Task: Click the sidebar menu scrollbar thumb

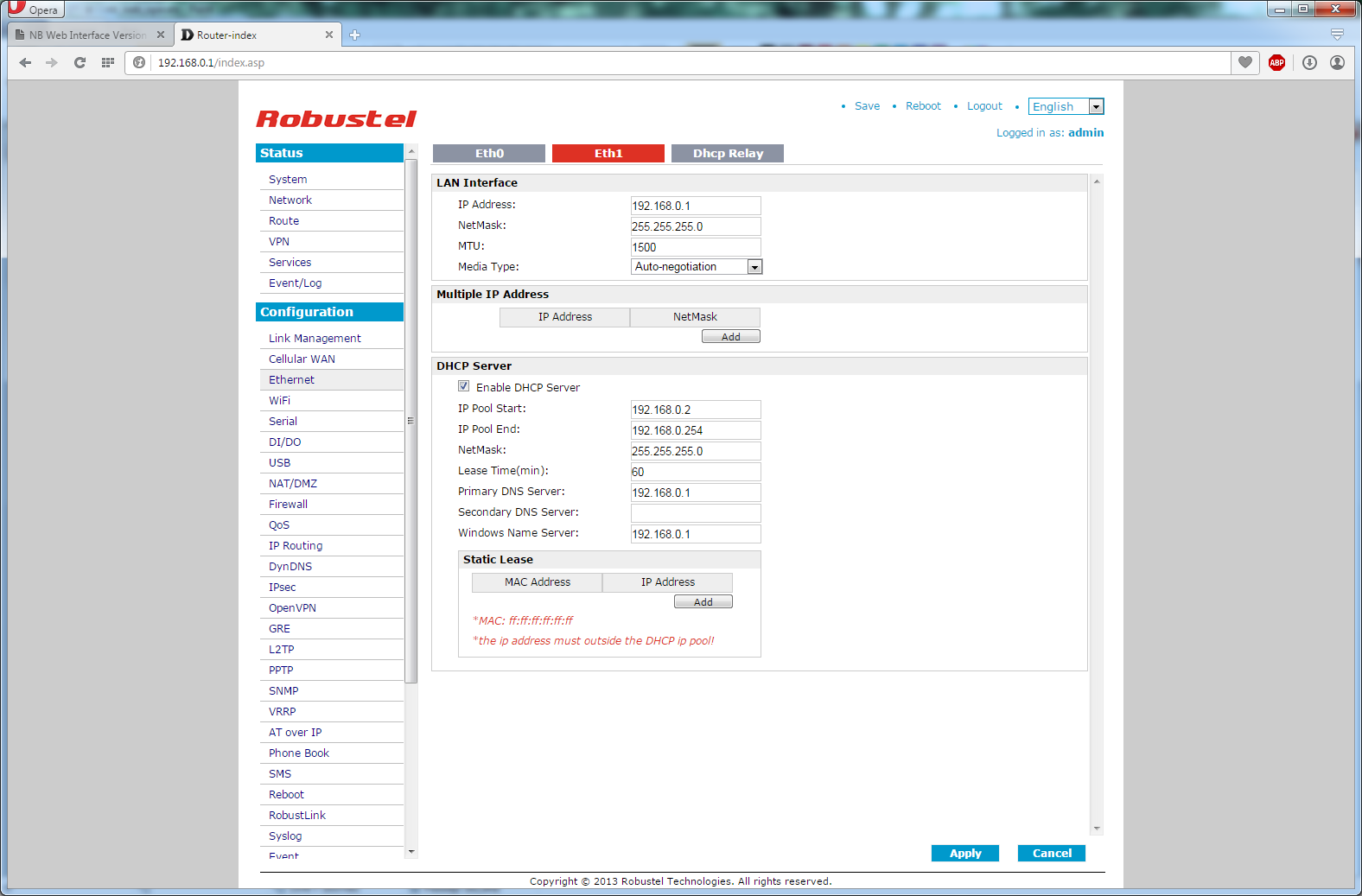Action: point(411,421)
